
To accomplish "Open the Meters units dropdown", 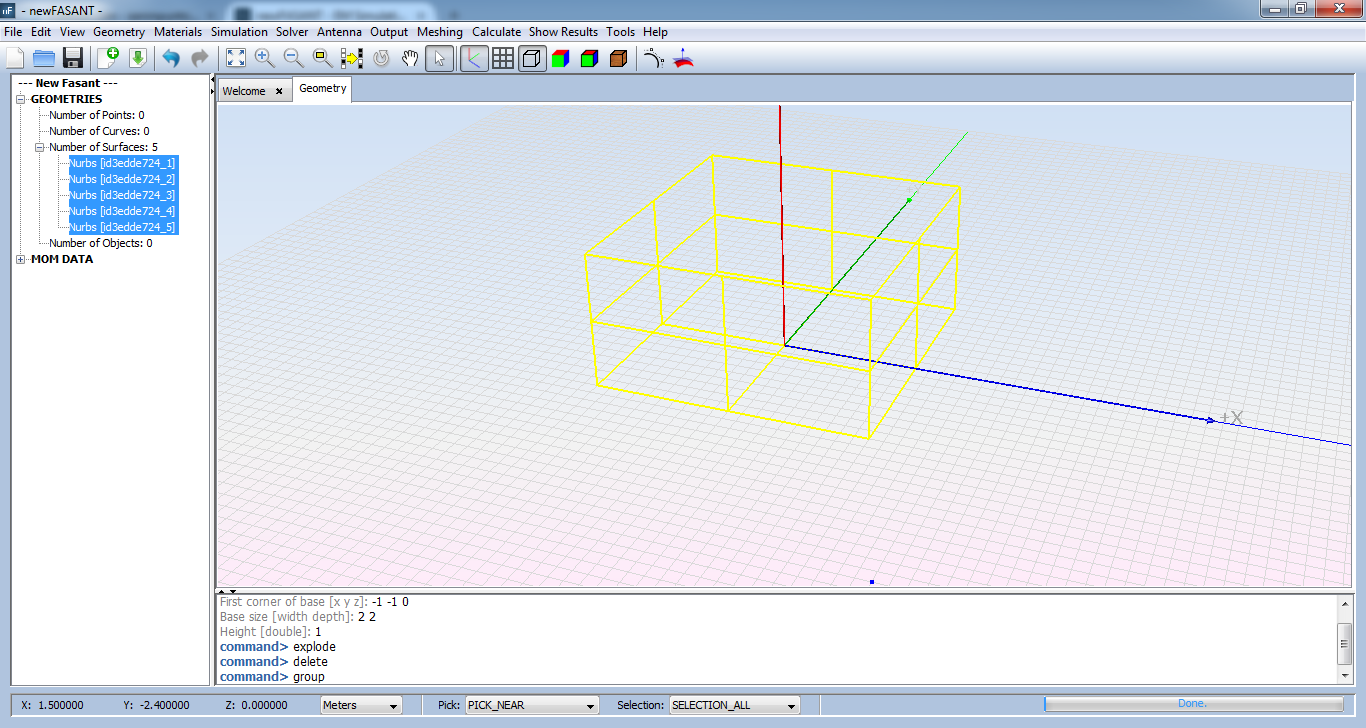I will click(x=360, y=705).
